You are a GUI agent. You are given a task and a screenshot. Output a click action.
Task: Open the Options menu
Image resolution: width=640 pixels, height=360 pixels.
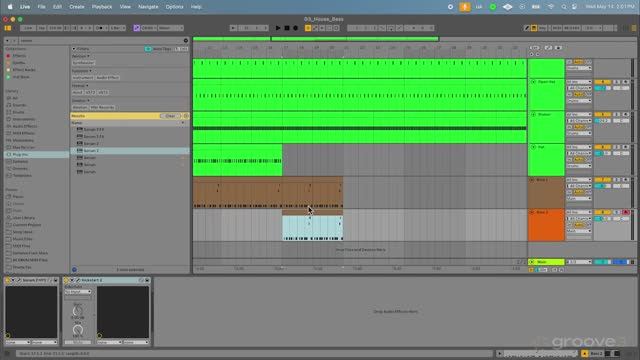tap(174, 7)
